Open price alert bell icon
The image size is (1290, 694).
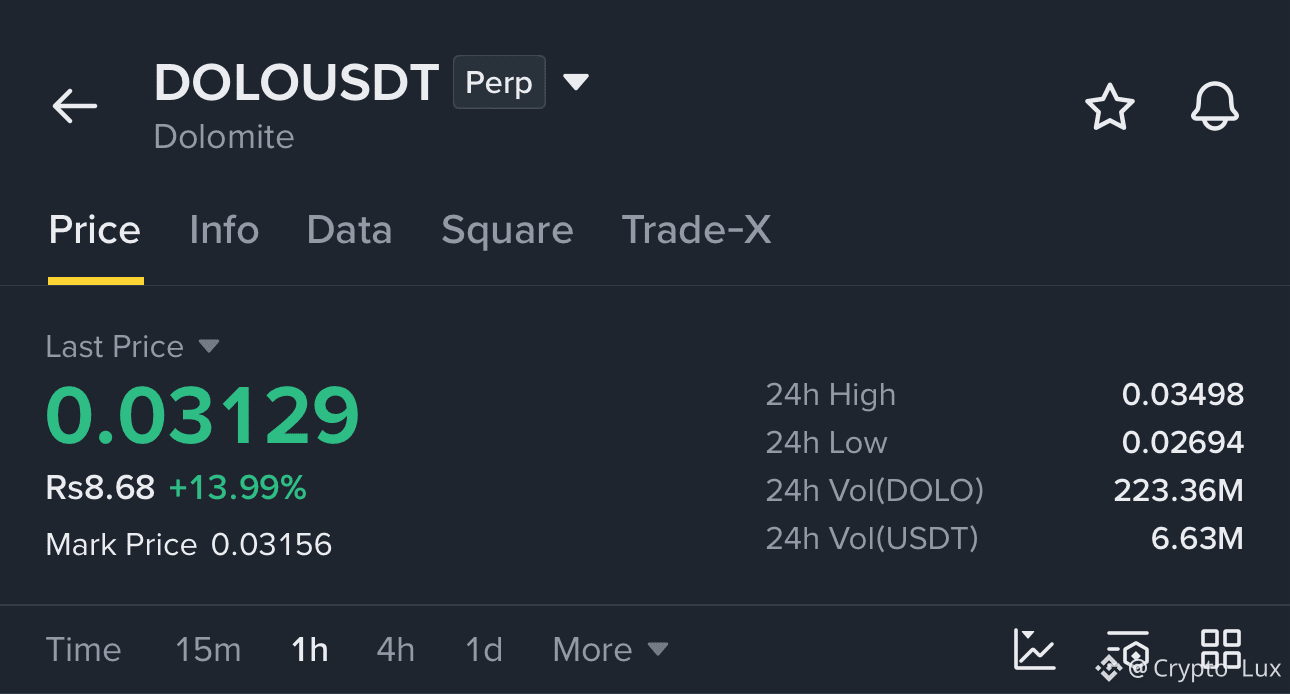tap(1215, 106)
